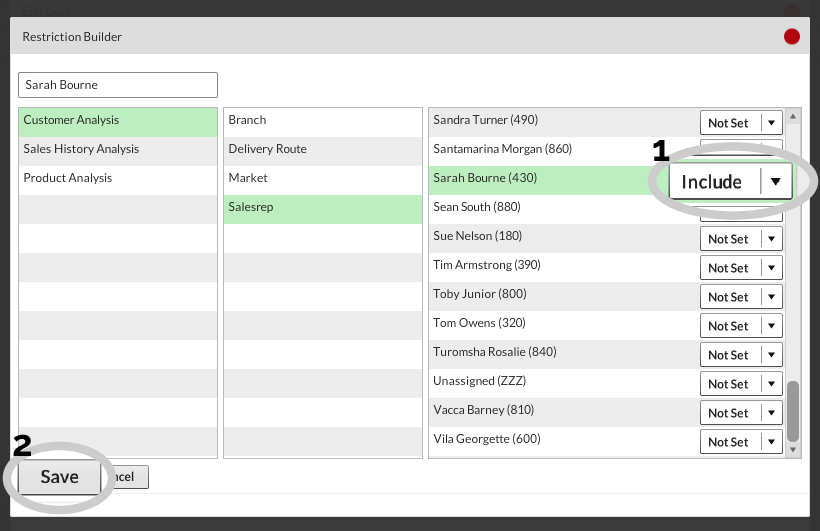The image size is (820, 531).
Task: Select the Vacca Barney (810) row
Action: [x=607, y=413]
